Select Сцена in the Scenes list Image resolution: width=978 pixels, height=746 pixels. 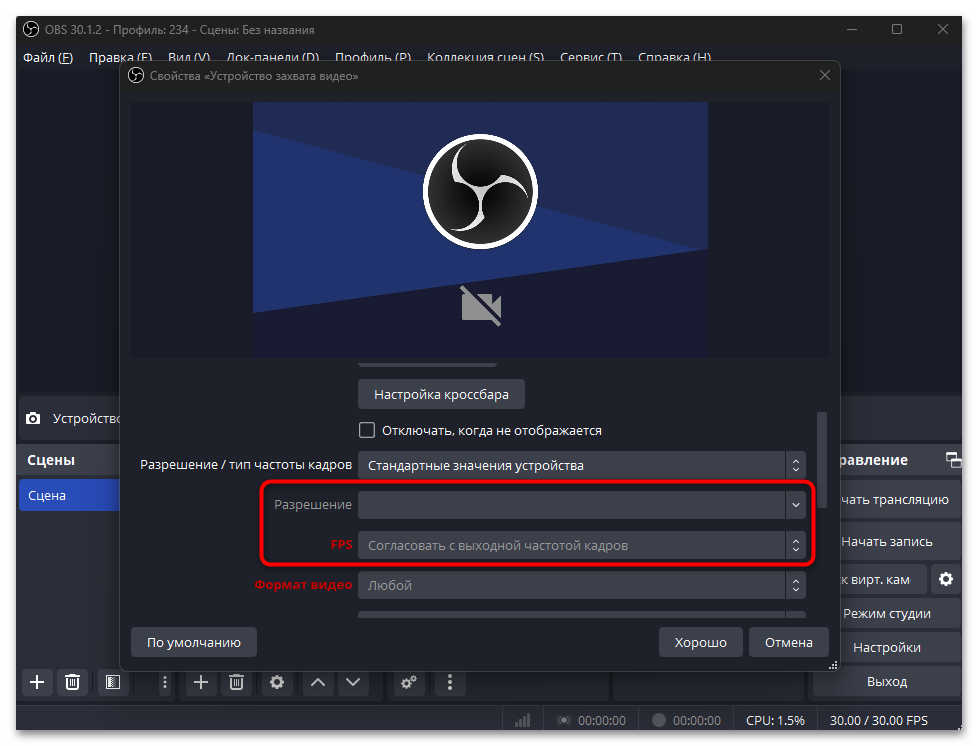point(69,495)
